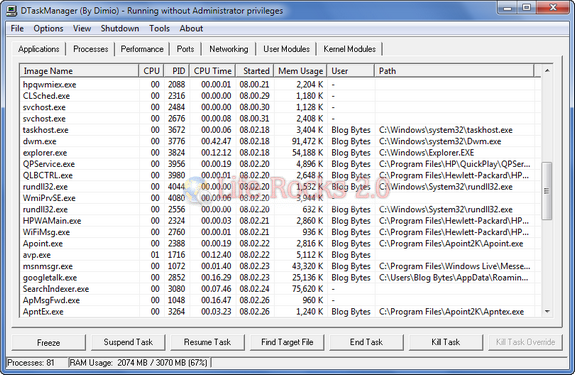Click the Find Target File button
The image size is (575, 375).
coord(287,342)
